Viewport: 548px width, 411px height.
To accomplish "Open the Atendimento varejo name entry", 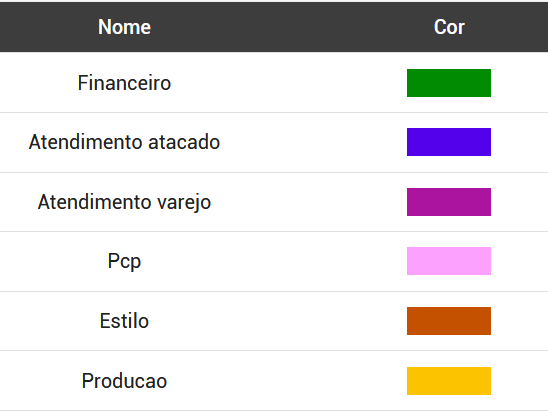I will [124, 203].
